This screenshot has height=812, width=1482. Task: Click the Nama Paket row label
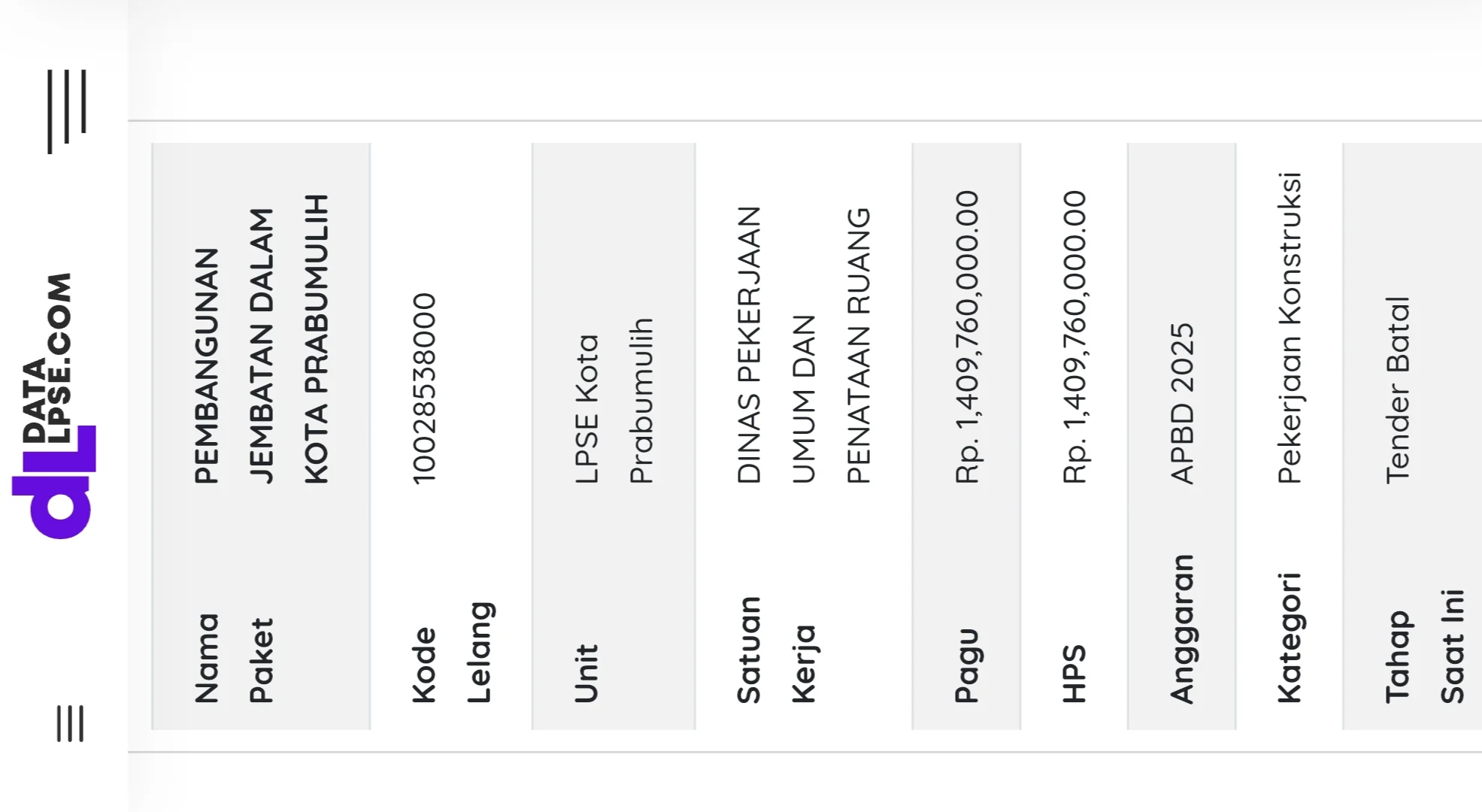point(234,659)
